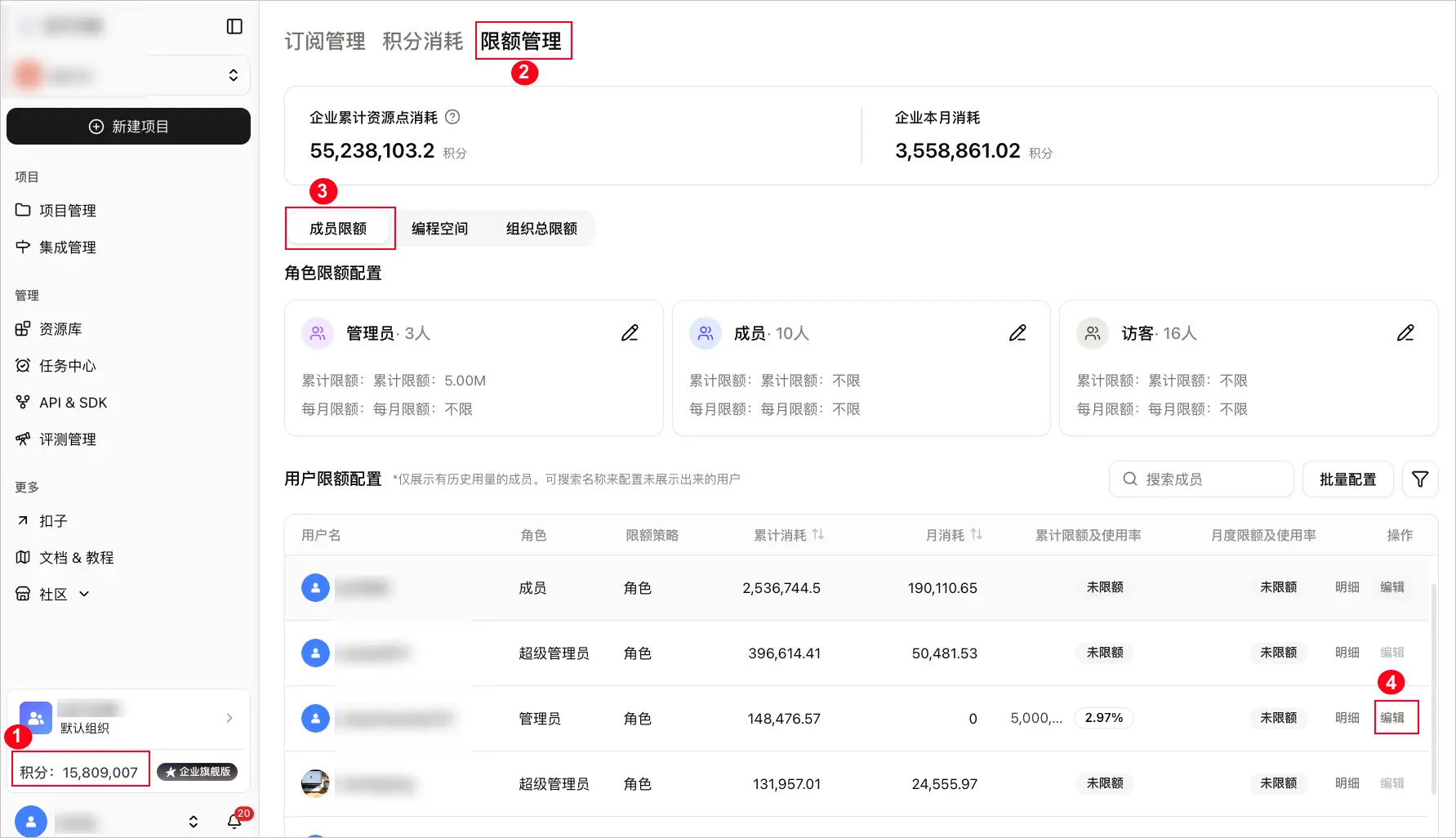The width and height of the screenshot is (1456, 838).
Task: Click the 社区 store icon
Action: [23, 594]
